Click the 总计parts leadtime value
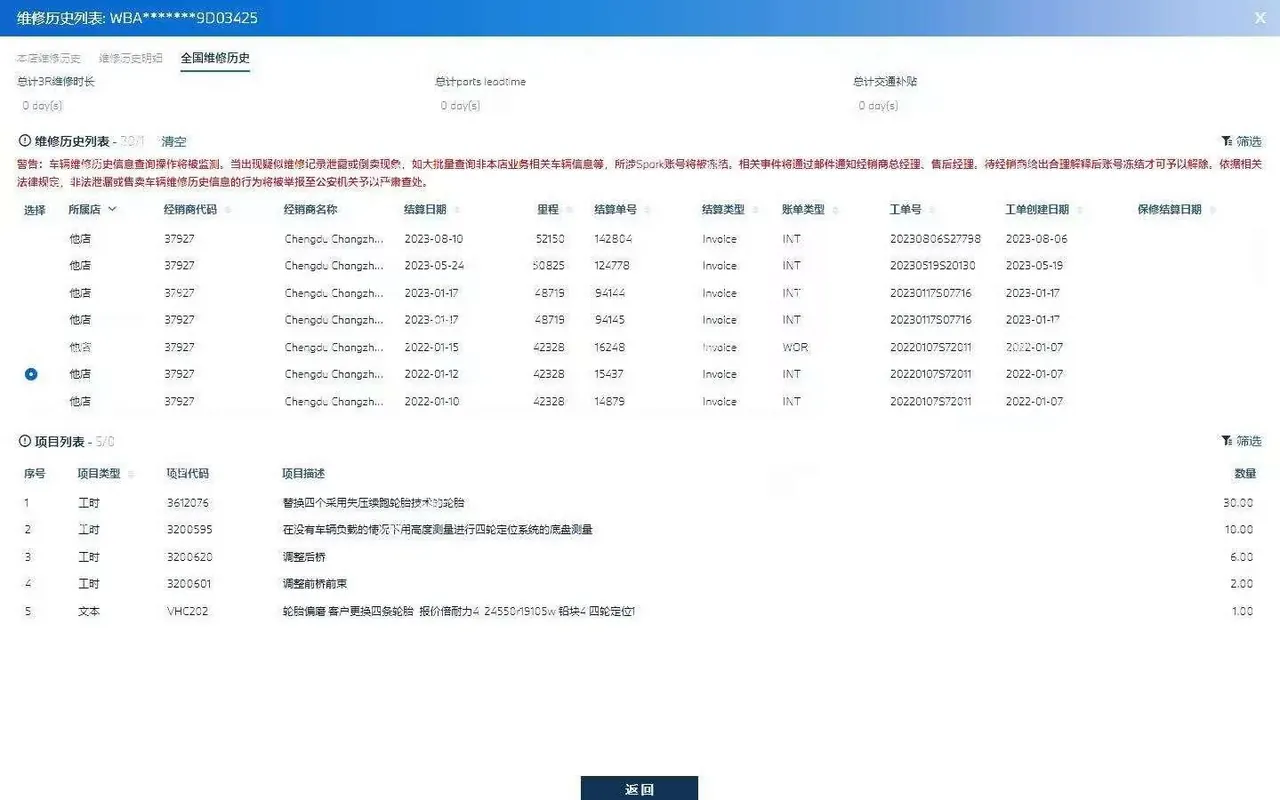 [460, 106]
